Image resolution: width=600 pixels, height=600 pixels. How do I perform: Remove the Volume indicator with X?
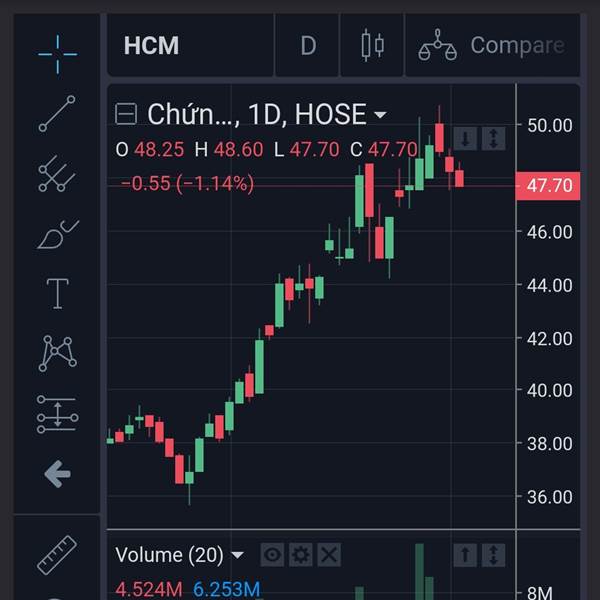click(329, 554)
